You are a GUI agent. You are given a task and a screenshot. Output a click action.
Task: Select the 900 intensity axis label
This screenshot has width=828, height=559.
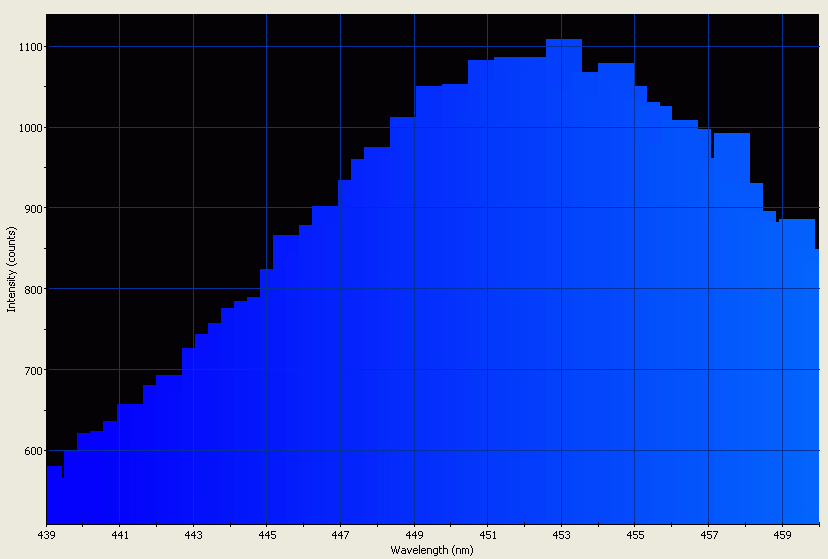click(33, 209)
